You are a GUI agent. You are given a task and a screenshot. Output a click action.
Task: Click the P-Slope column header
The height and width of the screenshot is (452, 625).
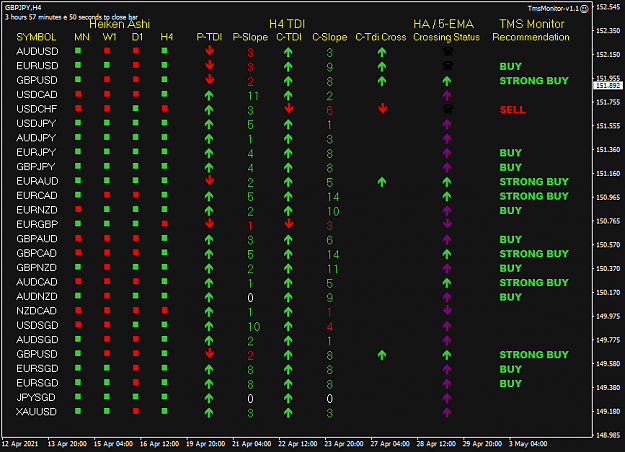click(x=250, y=37)
